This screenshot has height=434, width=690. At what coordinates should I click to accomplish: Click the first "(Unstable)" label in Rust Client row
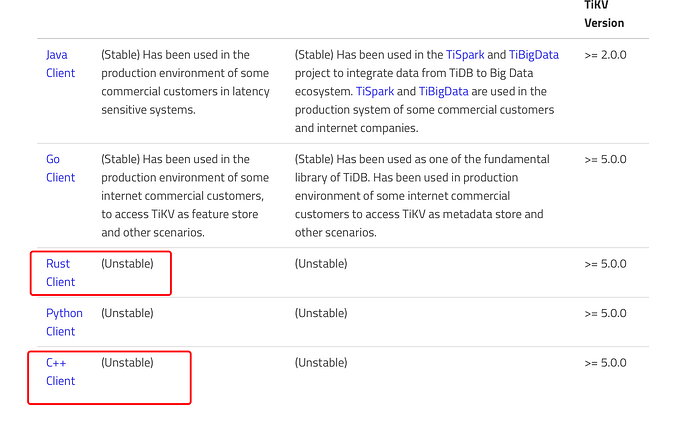[127, 264]
